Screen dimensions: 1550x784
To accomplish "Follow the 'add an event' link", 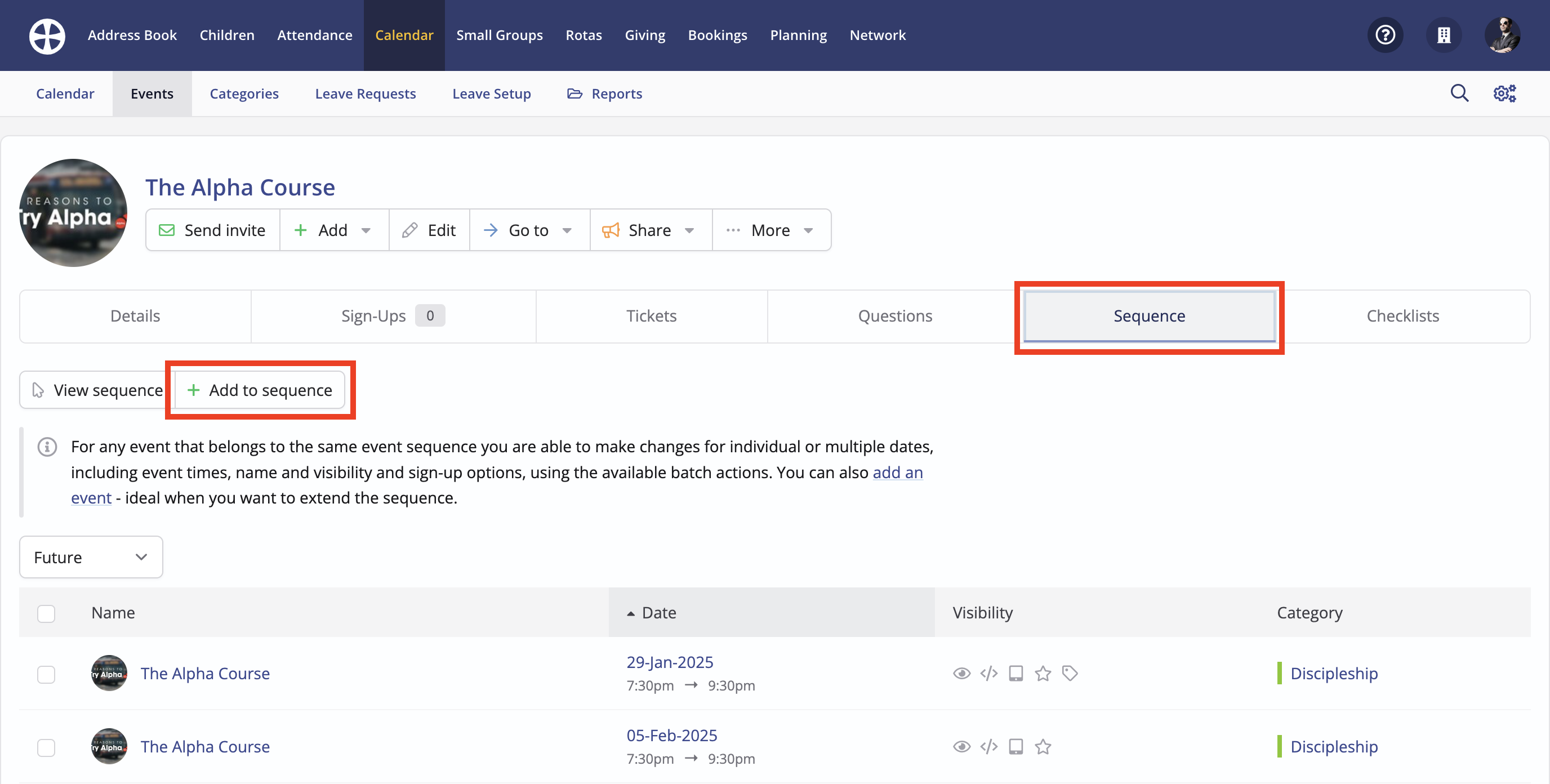I will coord(898,473).
